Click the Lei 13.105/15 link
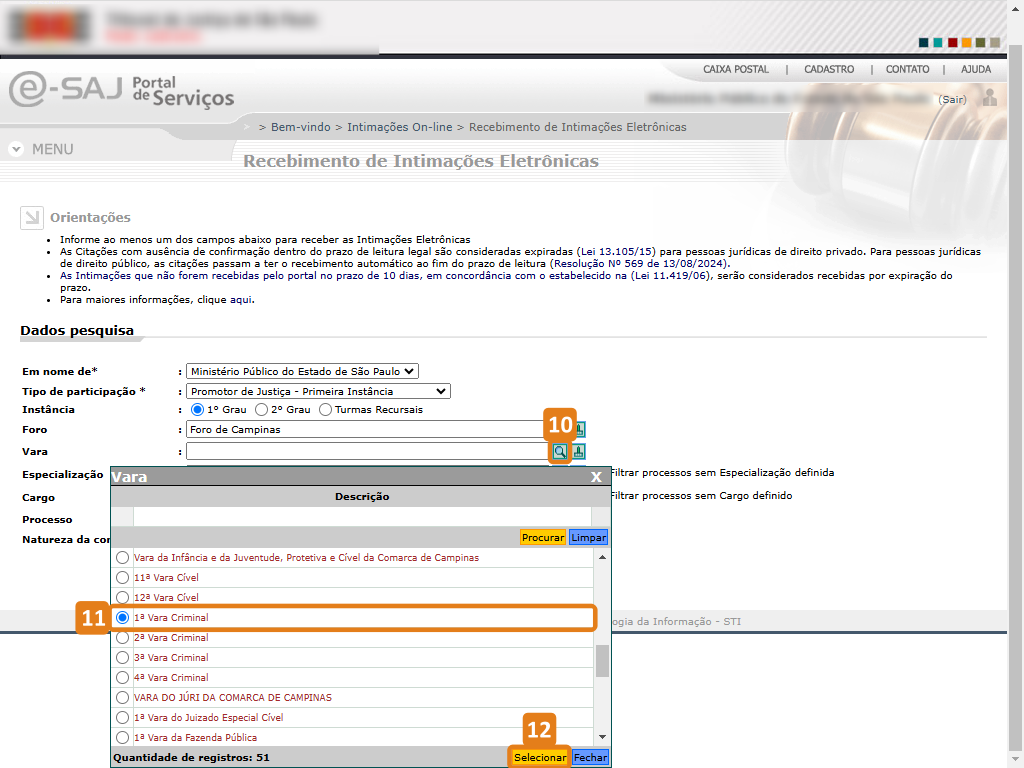Screen dimensions: 1024x768 tap(617, 252)
